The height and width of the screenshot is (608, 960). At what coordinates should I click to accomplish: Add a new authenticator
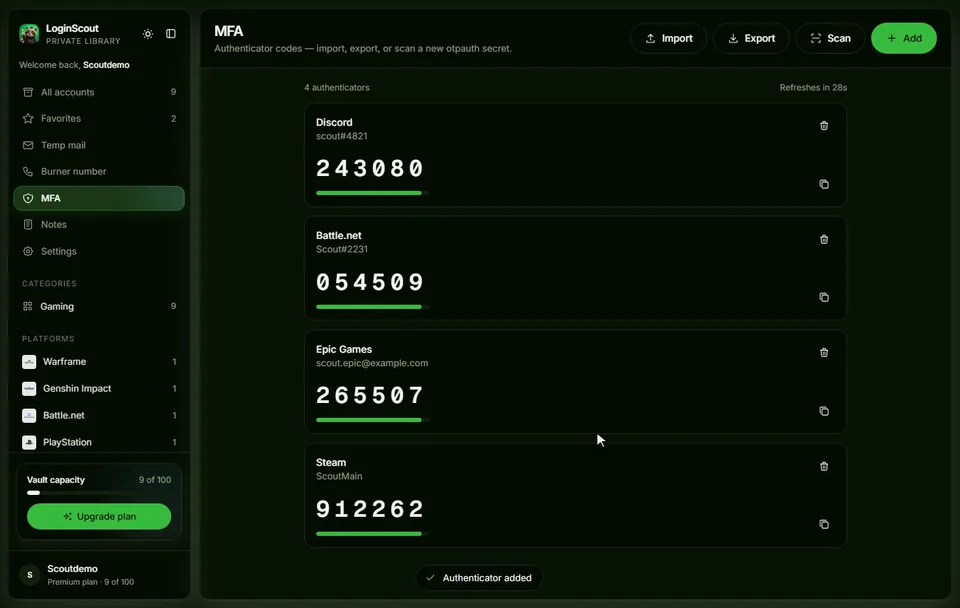tap(904, 38)
